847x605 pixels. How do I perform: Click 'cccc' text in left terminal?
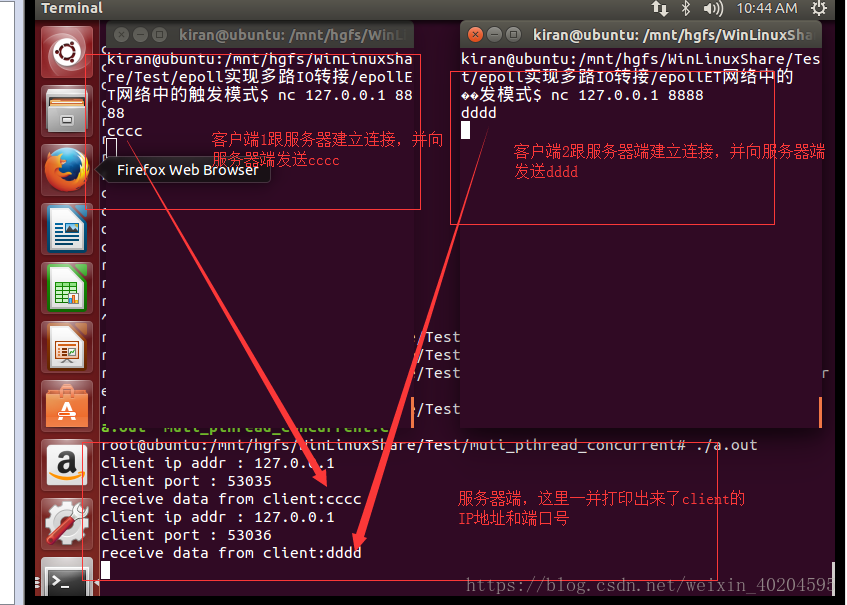pos(125,131)
